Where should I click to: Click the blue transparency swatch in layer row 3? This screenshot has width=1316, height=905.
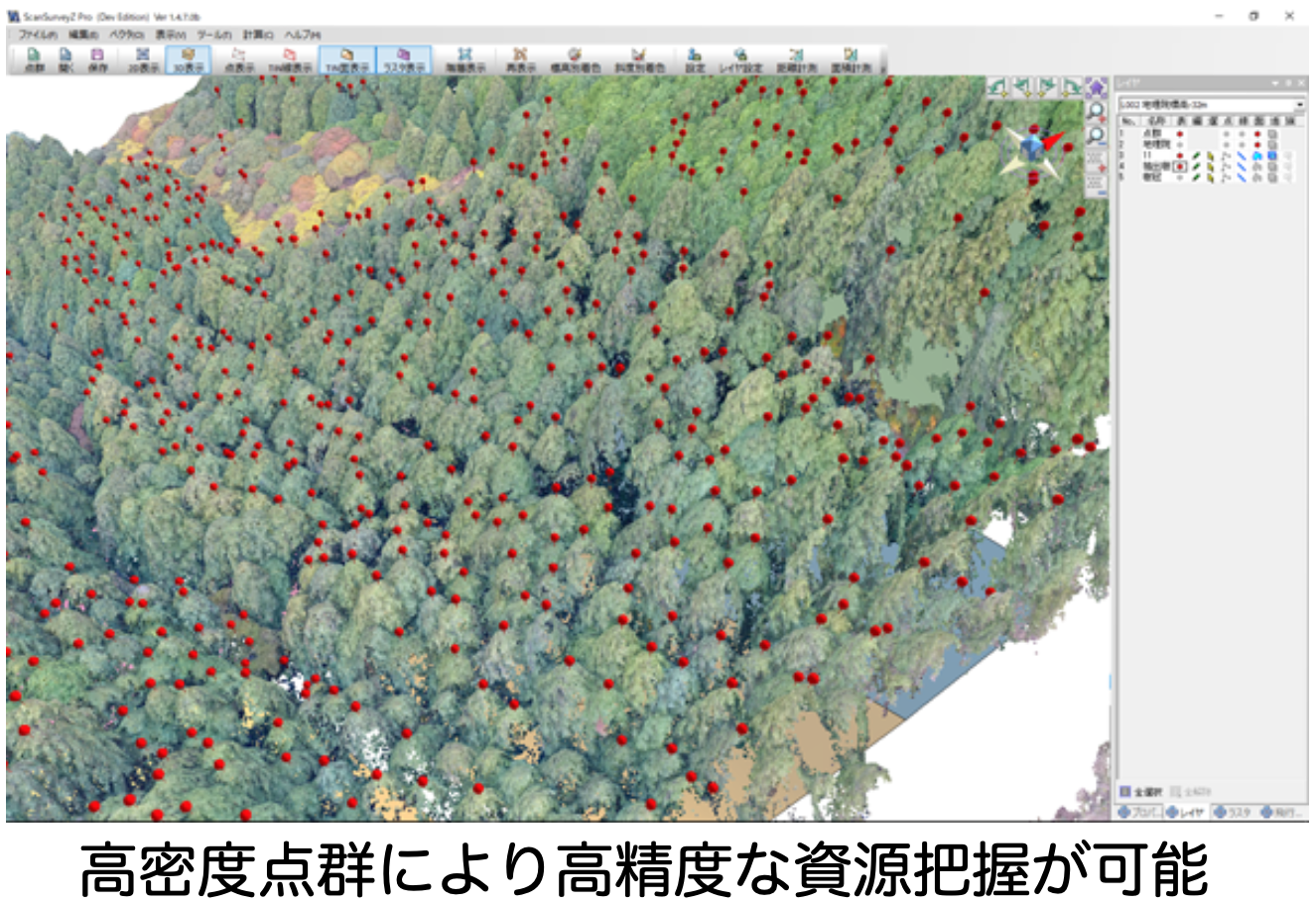1272,156
